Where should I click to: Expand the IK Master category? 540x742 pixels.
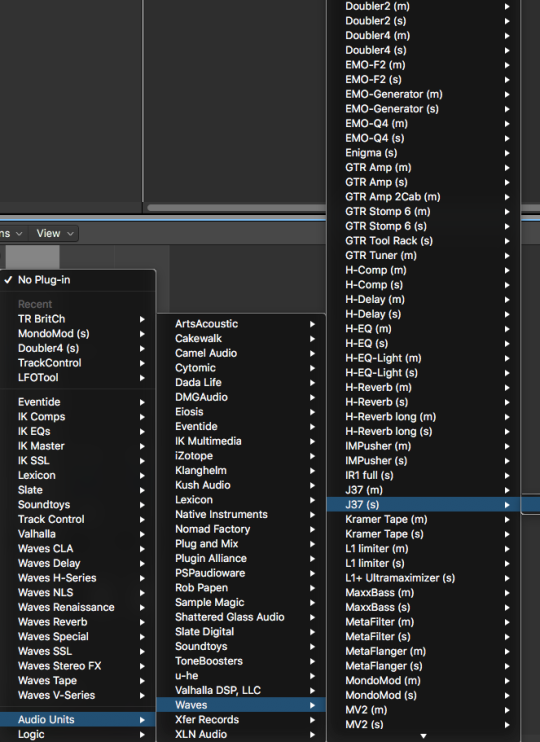click(78, 446)
